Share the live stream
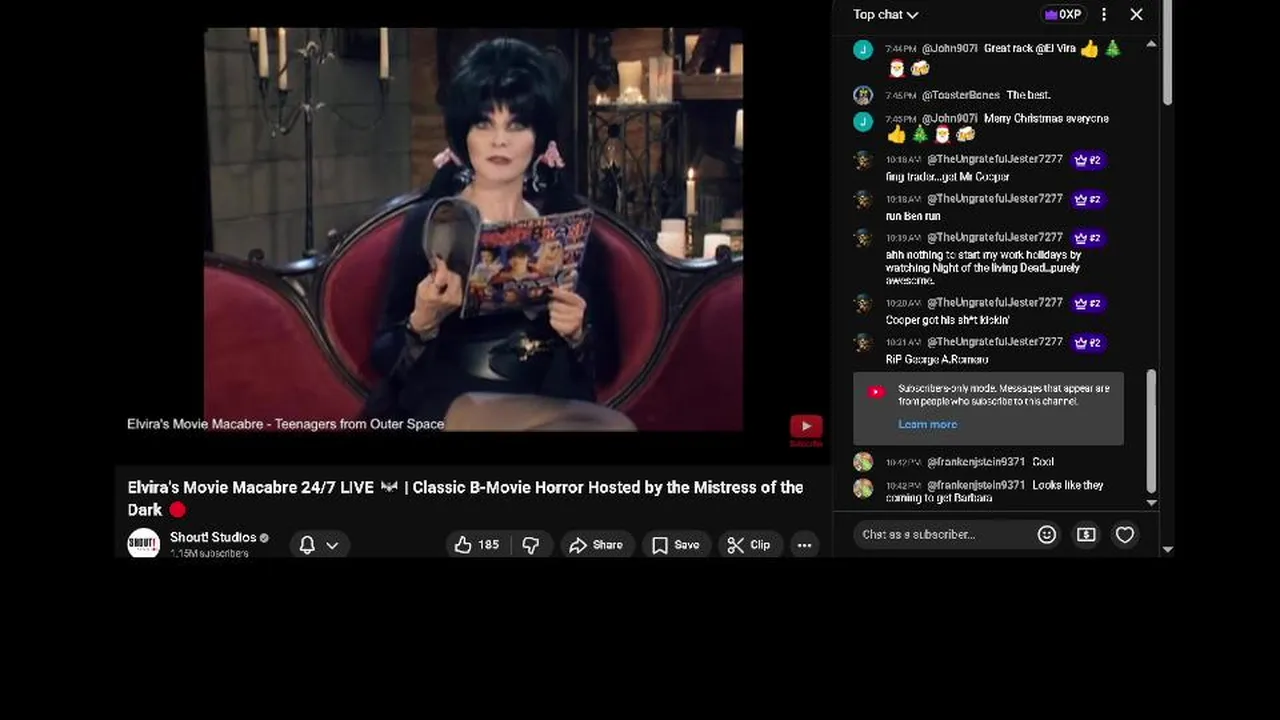Viewport: 1280px width, 720px height. [596, 545]
